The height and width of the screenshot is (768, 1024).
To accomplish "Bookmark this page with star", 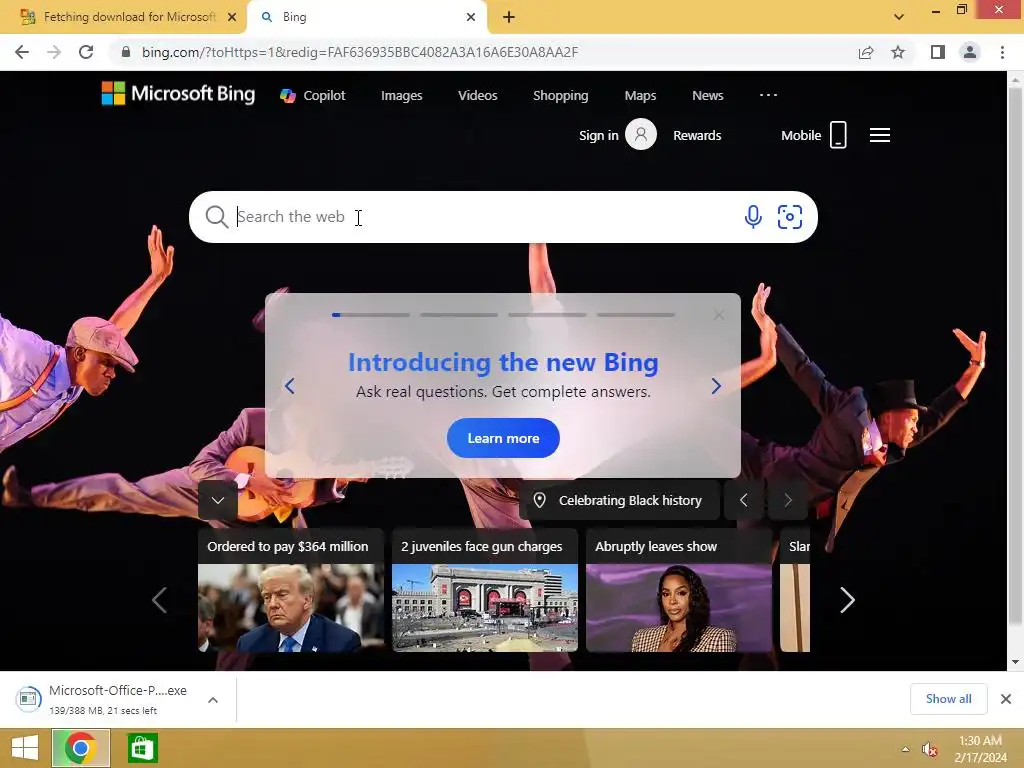I will click(898, 52).
